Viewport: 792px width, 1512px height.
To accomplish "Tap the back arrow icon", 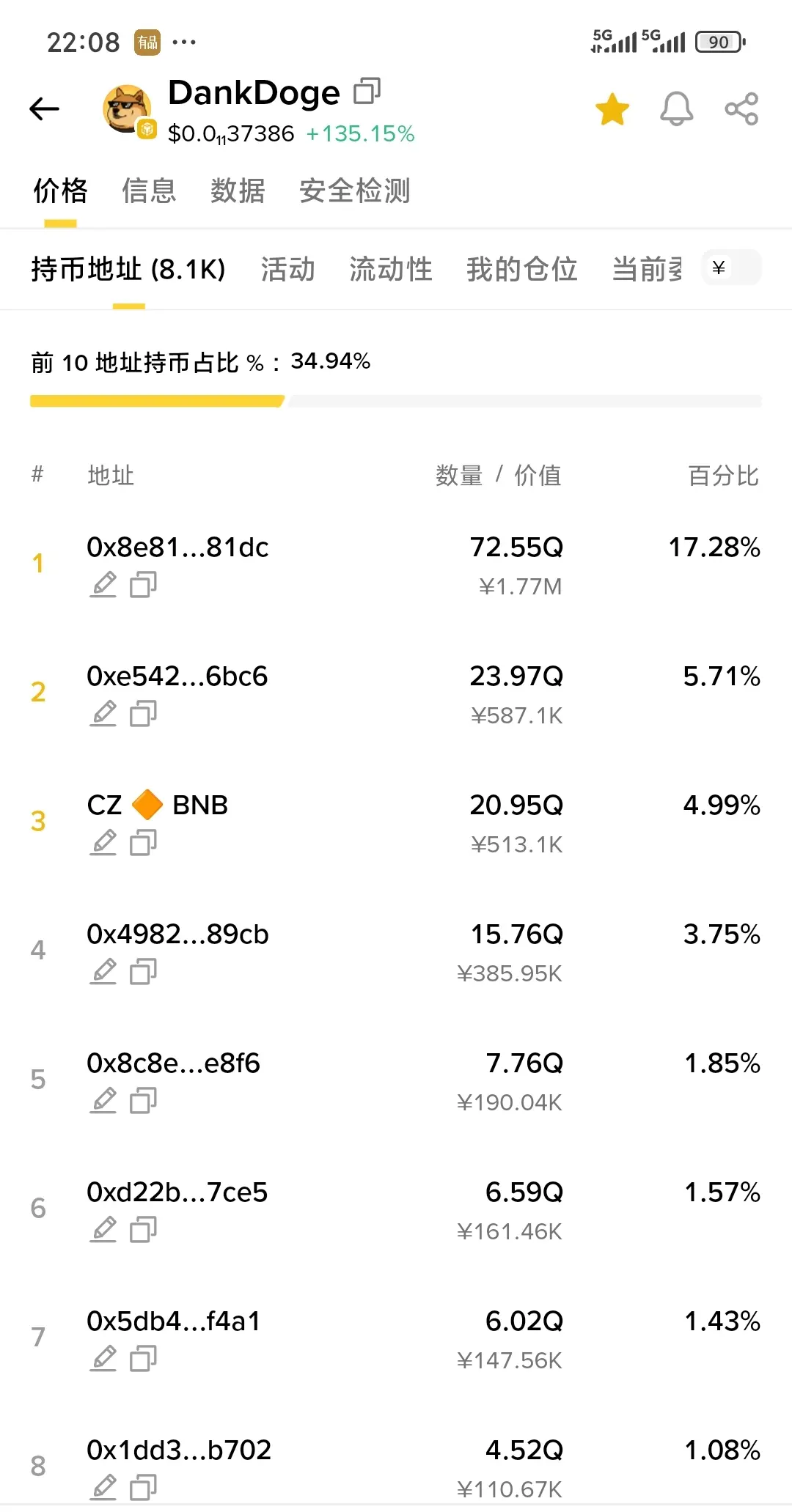I will point(44,109).
